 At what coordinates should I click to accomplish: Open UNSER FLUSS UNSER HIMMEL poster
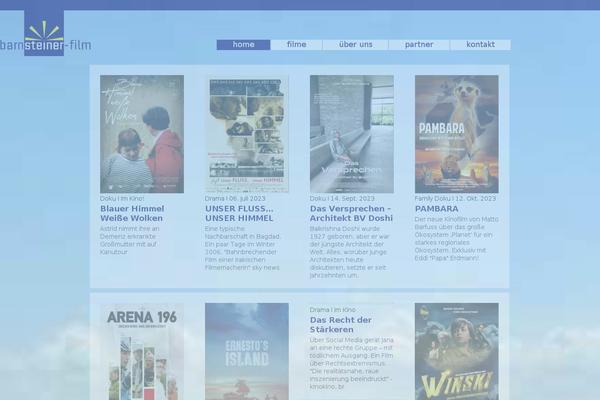(x=247, y=134)
